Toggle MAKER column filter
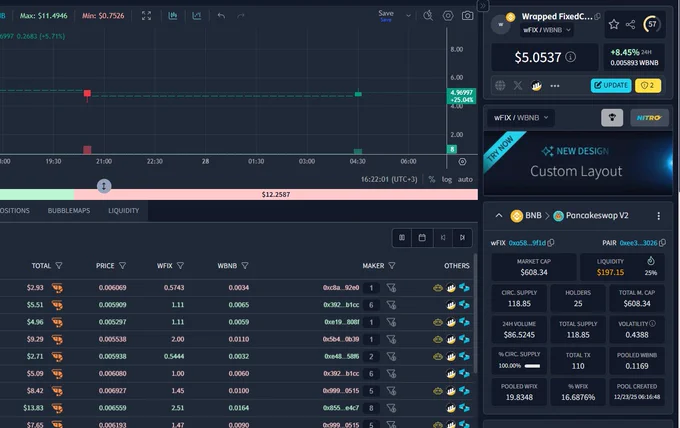Viewport: 680px width, 428px height. click(392, 265)
